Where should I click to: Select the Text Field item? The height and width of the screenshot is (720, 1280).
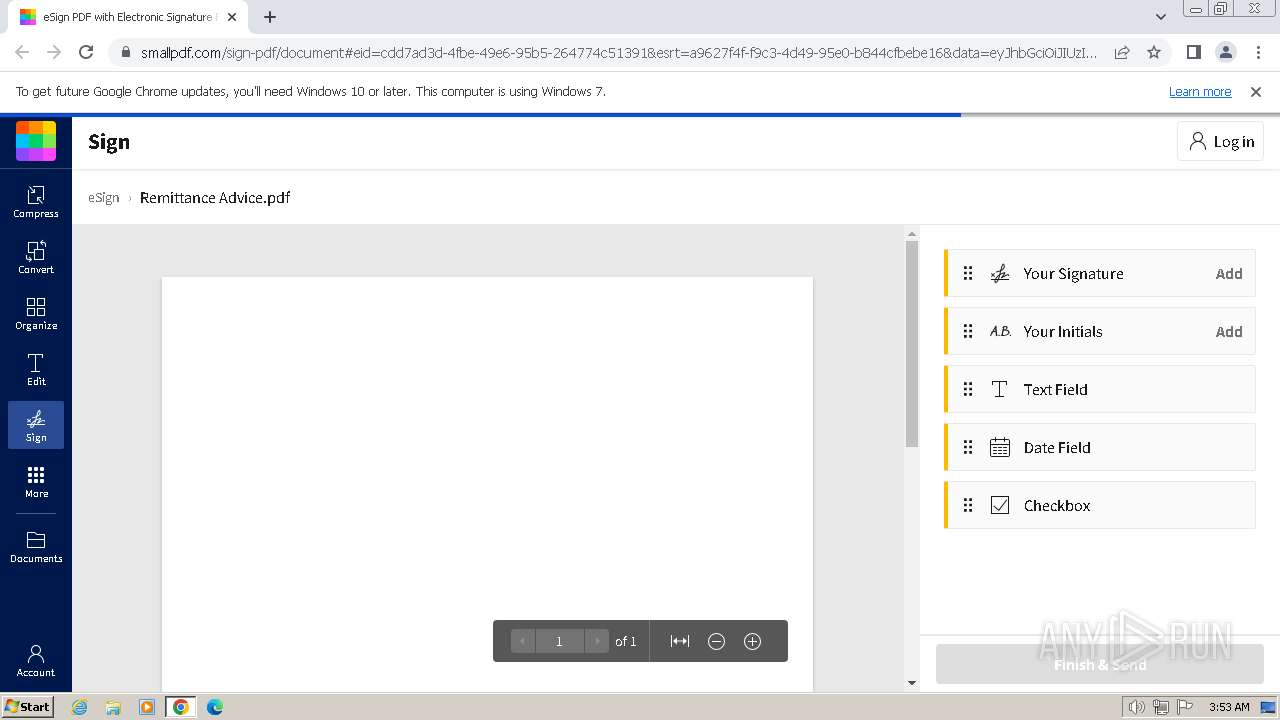pyautogui.click(x=1100, y=389)
